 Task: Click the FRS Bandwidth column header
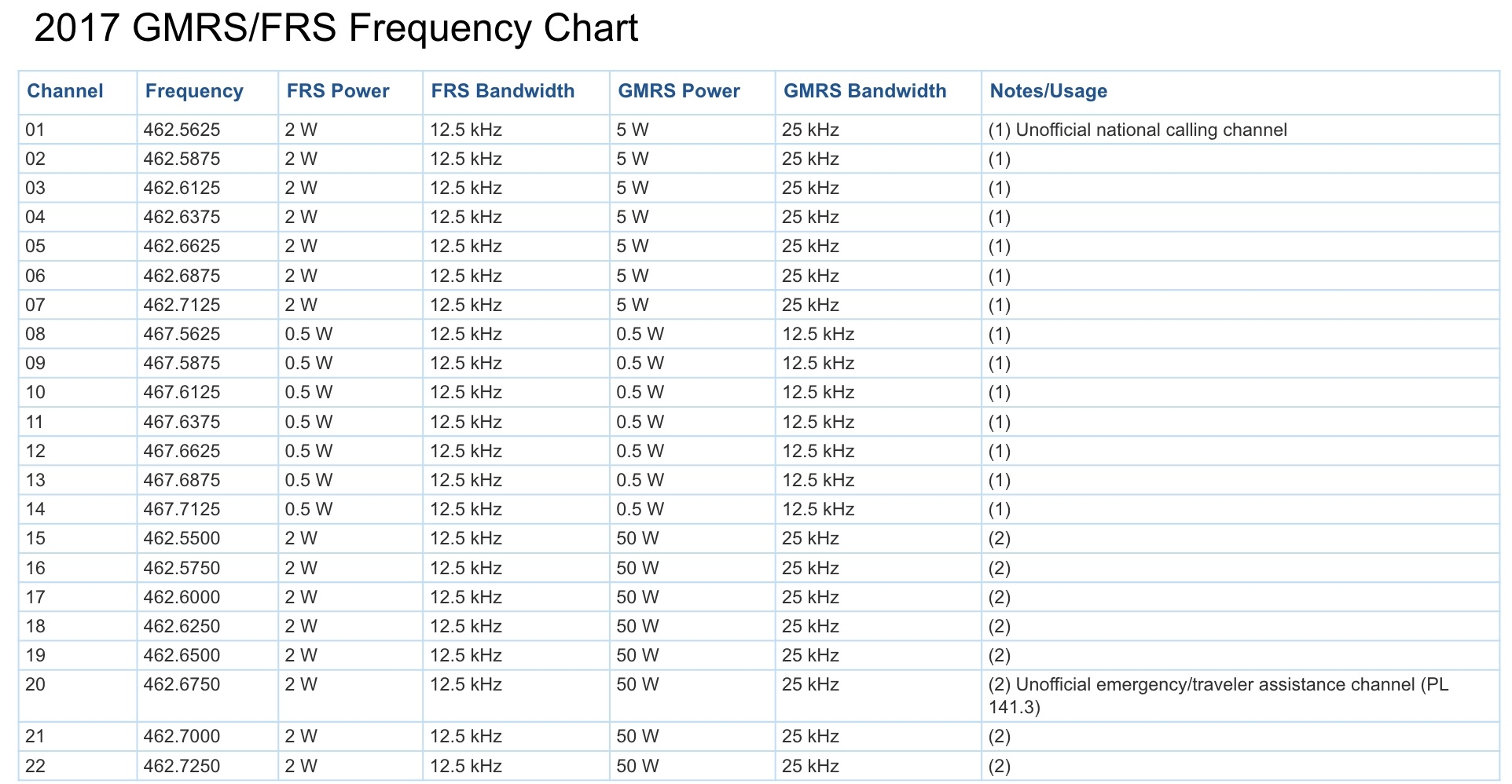click(502, 91)
